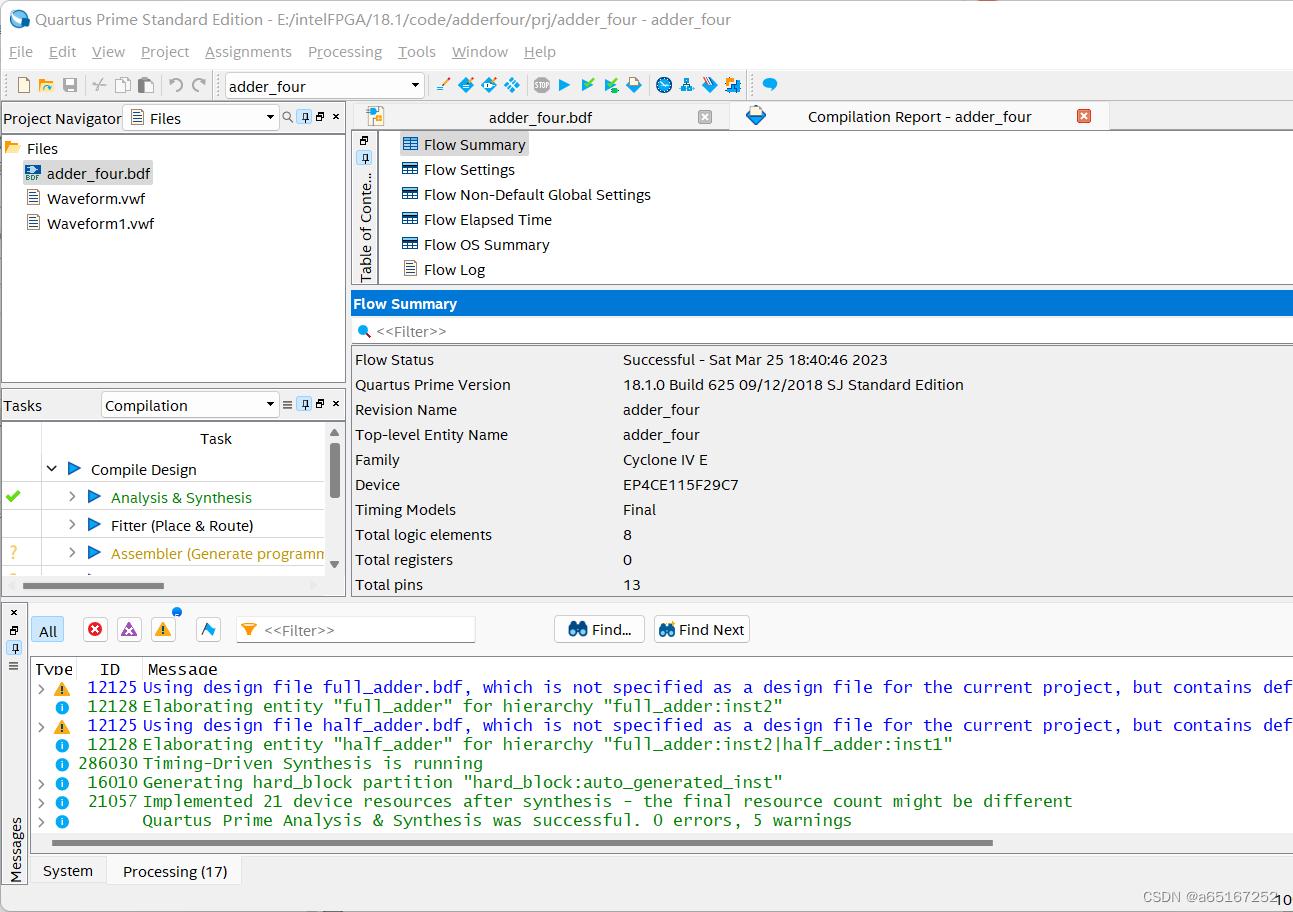Click the Paste clipboard toolbar icon

146,86
